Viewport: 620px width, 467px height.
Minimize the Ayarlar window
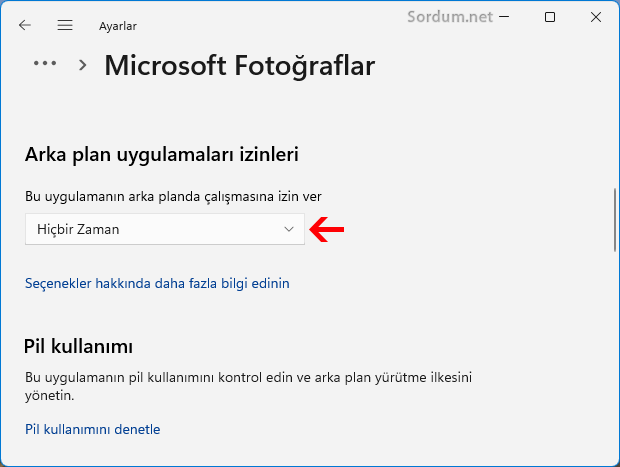coord(504,17)
